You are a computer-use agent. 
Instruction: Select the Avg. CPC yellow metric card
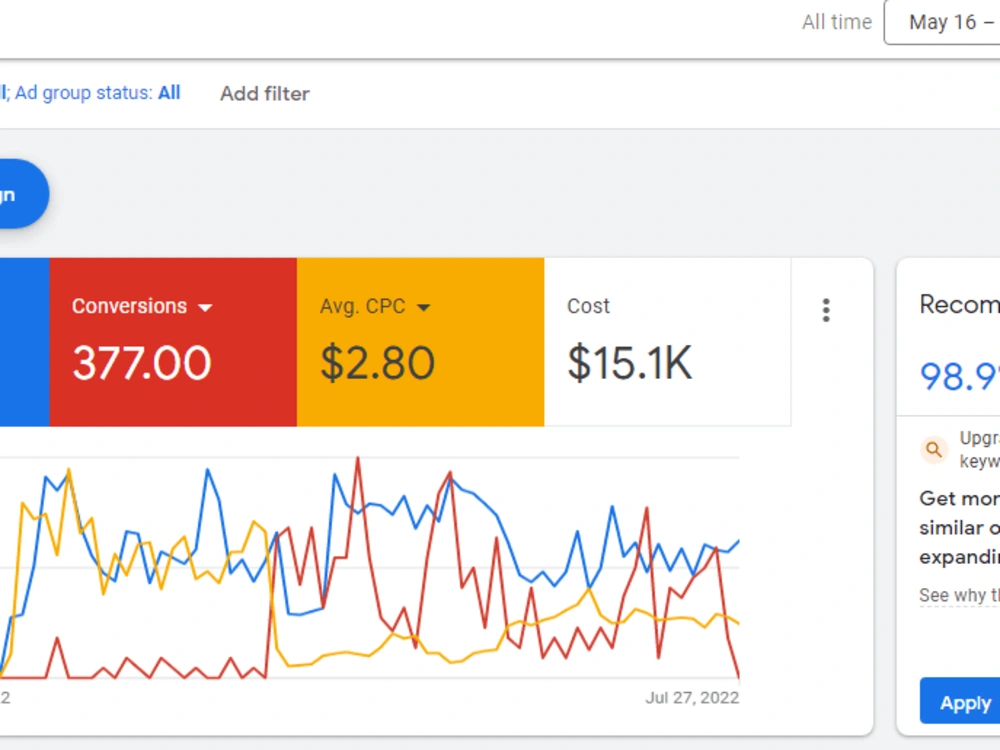pyautogui.click(x=420, y=342)
